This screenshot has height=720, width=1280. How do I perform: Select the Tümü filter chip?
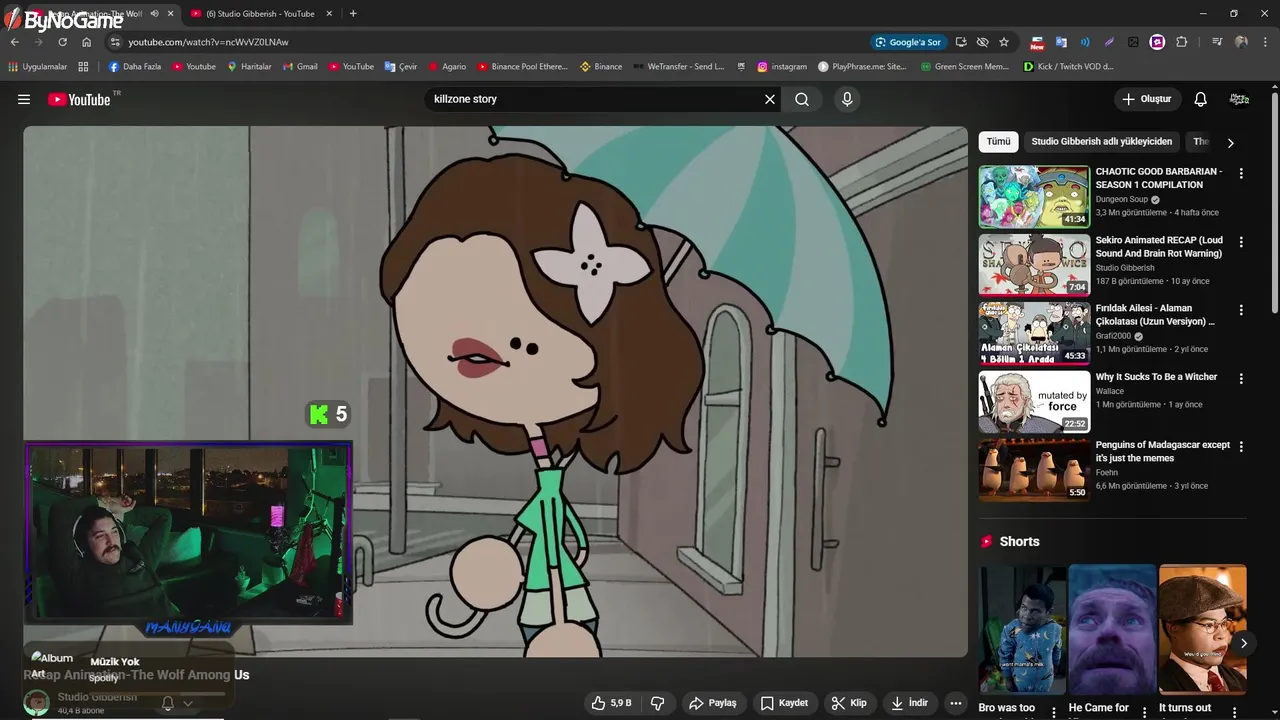pos(998,142)
